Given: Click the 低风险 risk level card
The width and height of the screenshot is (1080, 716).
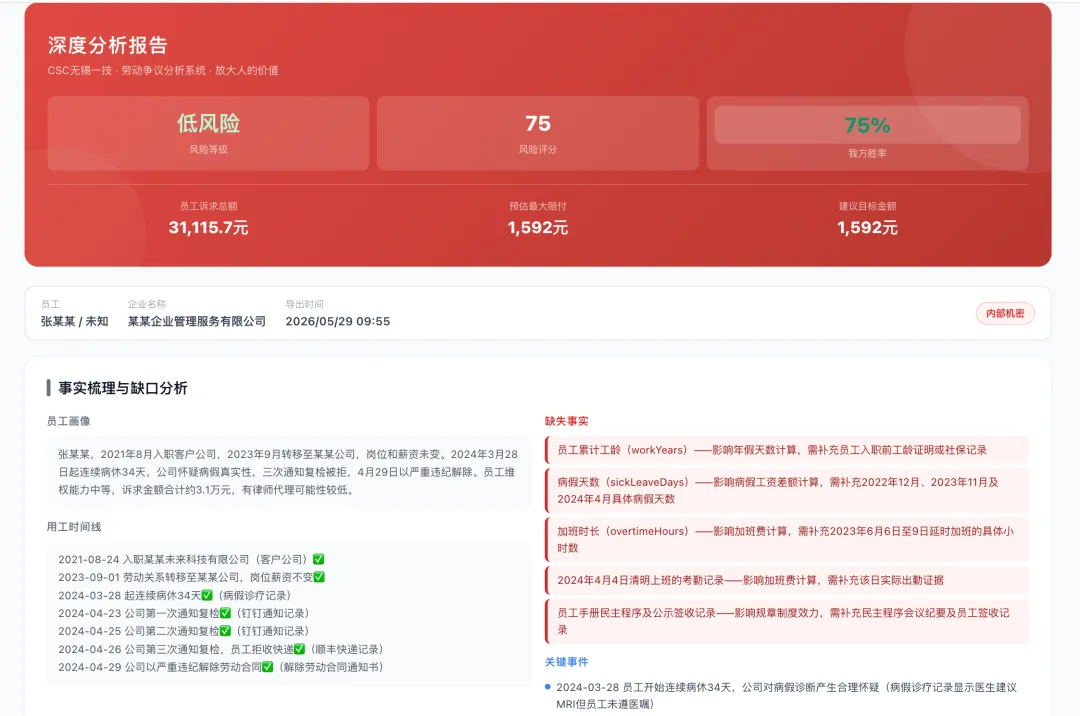Looking at the screenshot, I should pyautogui.click(x=208, y=134).
